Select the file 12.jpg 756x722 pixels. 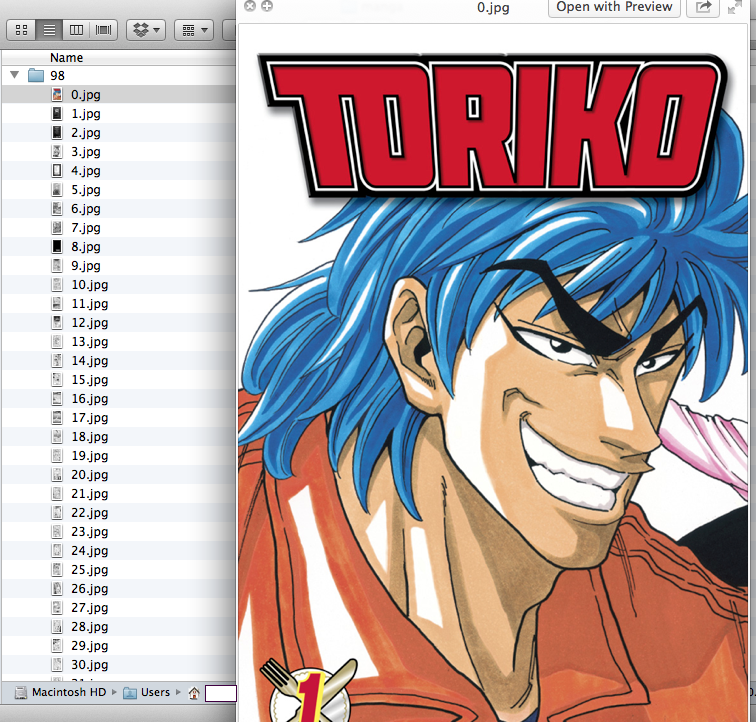[x=89, y=323]
